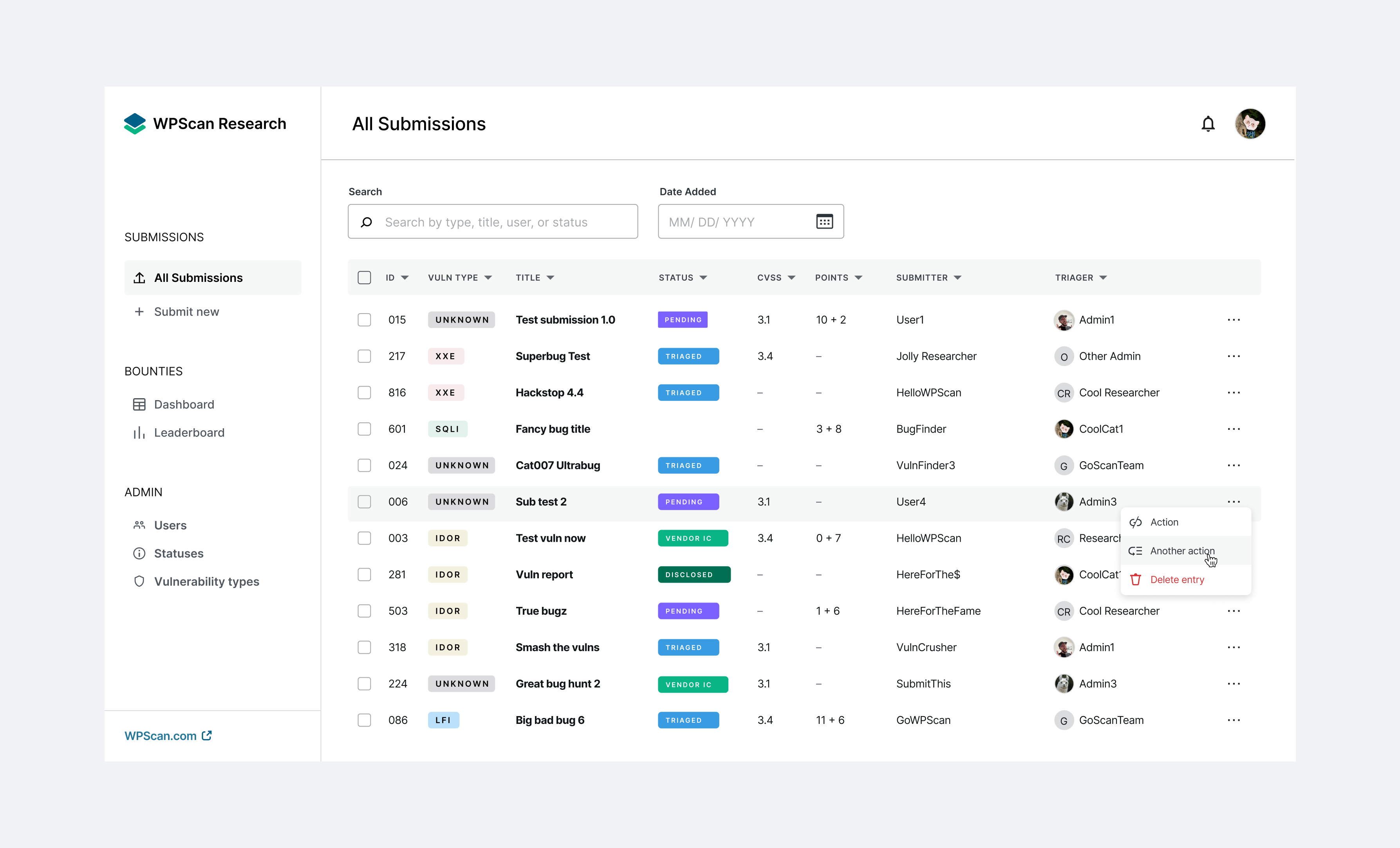Click the Vulnerability types shield icon
The image size is (1400, 848).
pyautogui.click(x=139, y=582)
